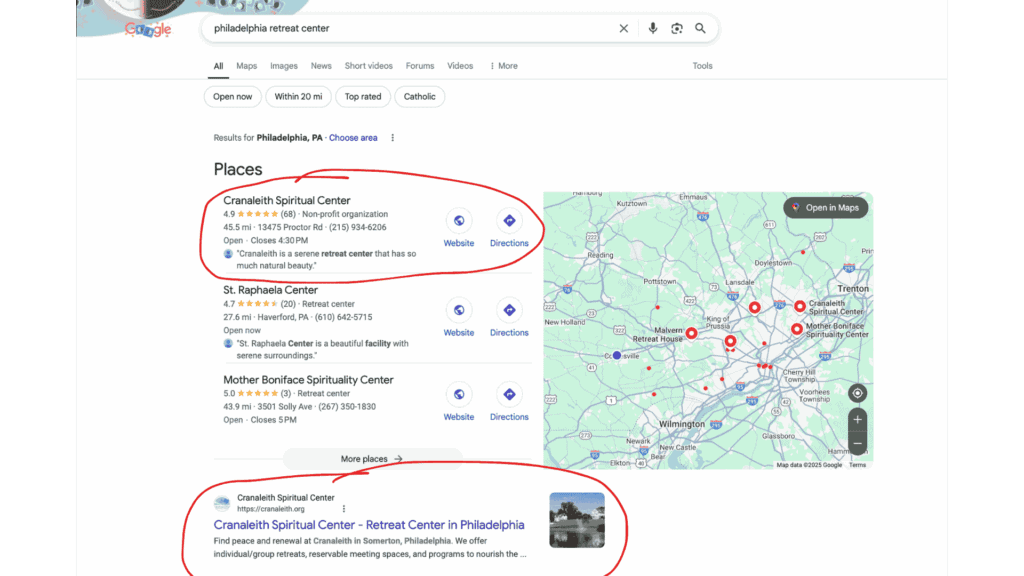
Task: Toggle the Within 20 mi filter chip
Action: point(298,97)
